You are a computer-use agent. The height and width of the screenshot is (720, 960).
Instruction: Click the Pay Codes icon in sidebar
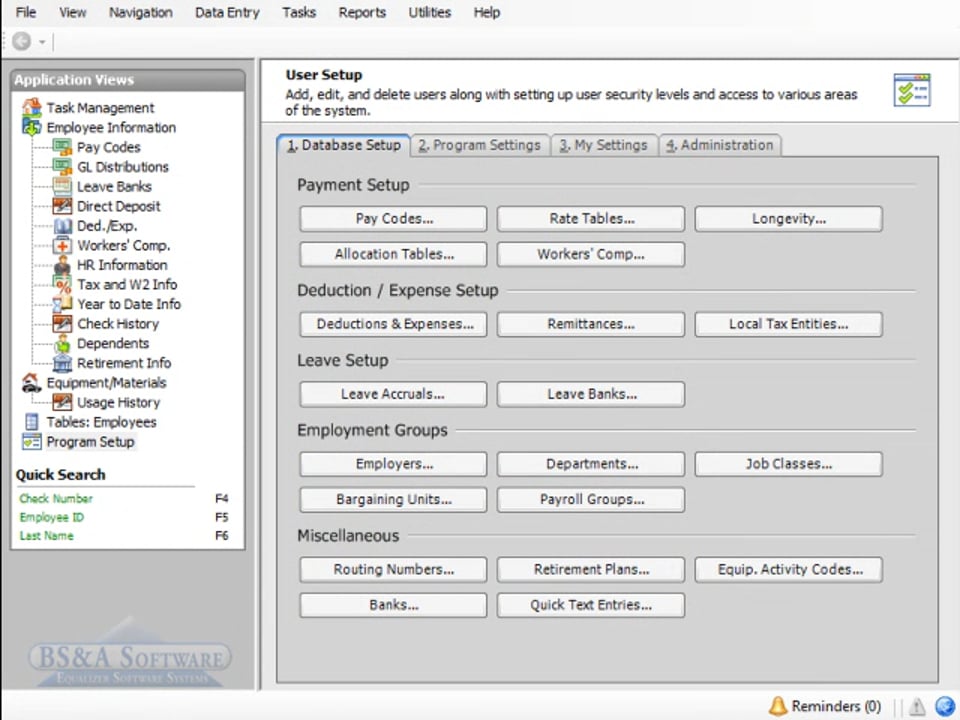62,147
